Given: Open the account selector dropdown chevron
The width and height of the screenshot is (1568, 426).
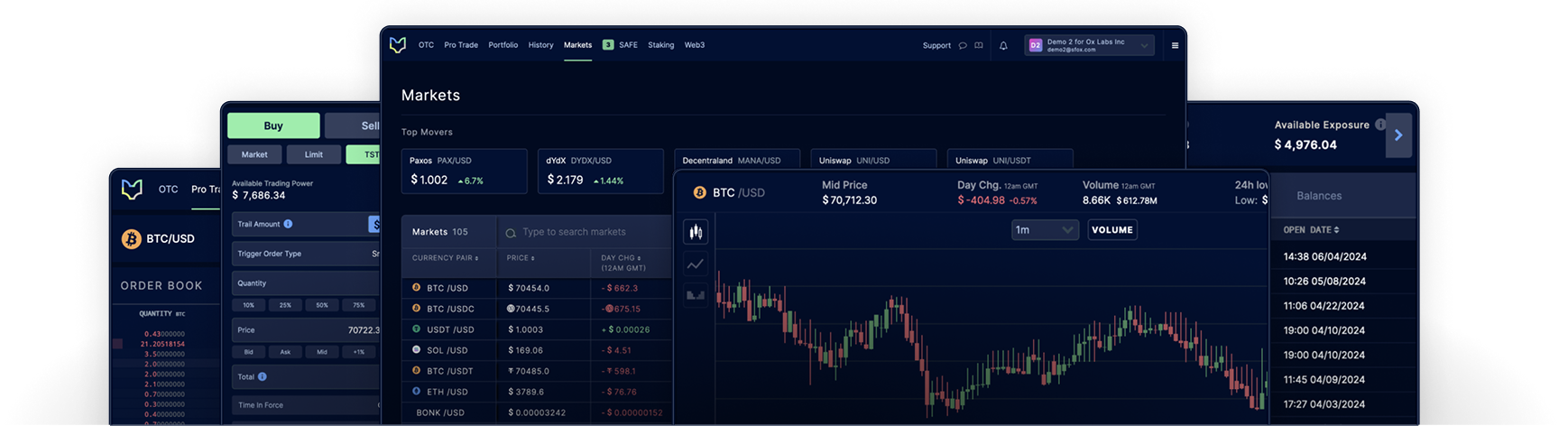Looking at the screenshot, I should click(1144, 45).
